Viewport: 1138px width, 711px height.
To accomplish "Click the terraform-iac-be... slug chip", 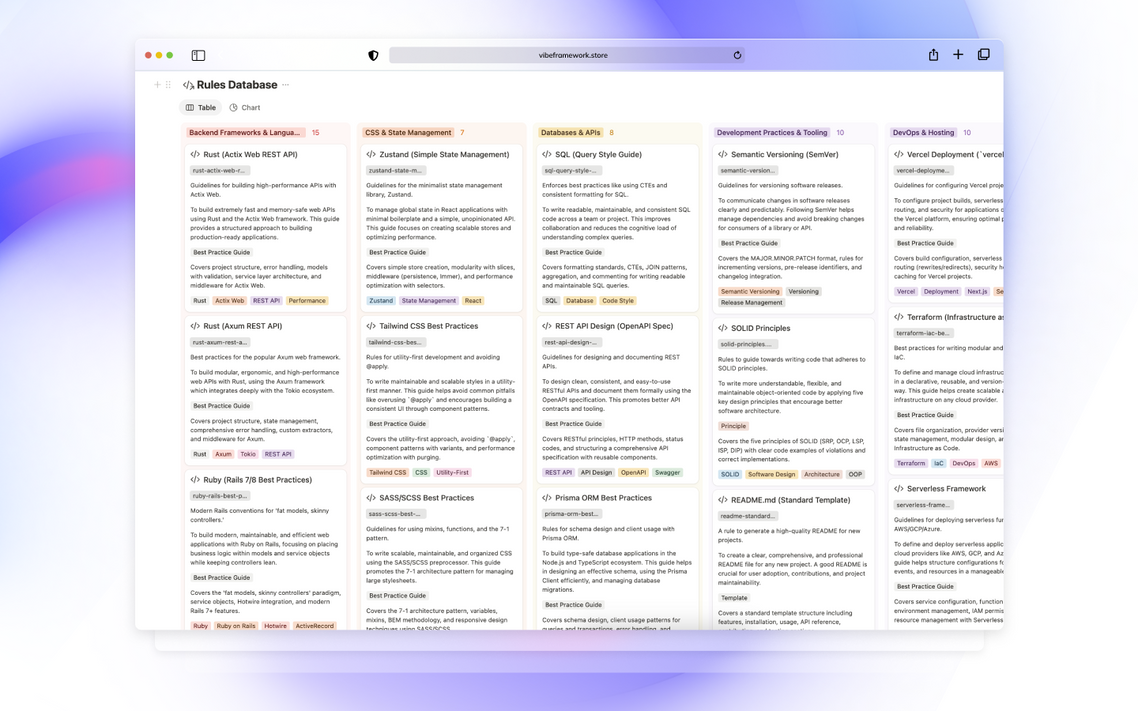I will click(922, 334).
